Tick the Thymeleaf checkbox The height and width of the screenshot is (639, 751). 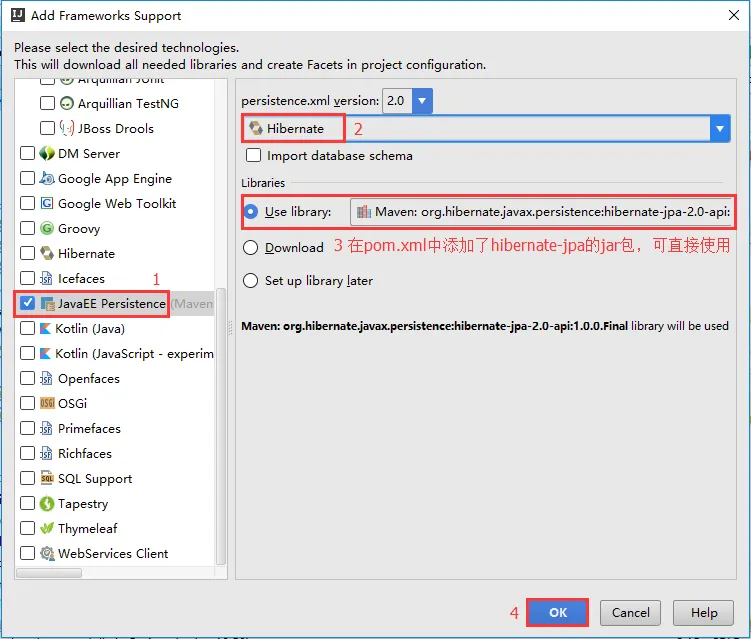[x=27, y=528]
